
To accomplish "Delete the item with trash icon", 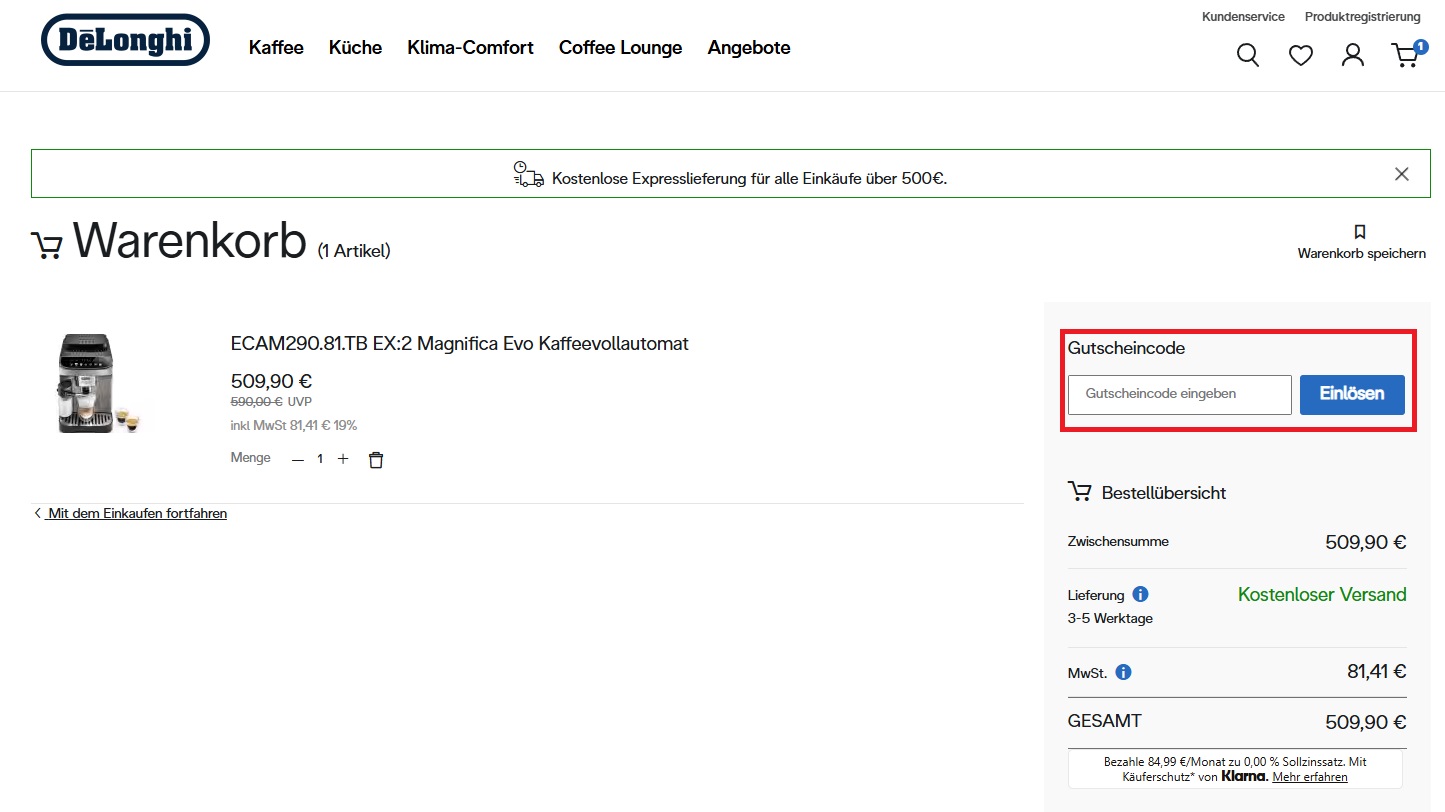I will tap(376, 460).
